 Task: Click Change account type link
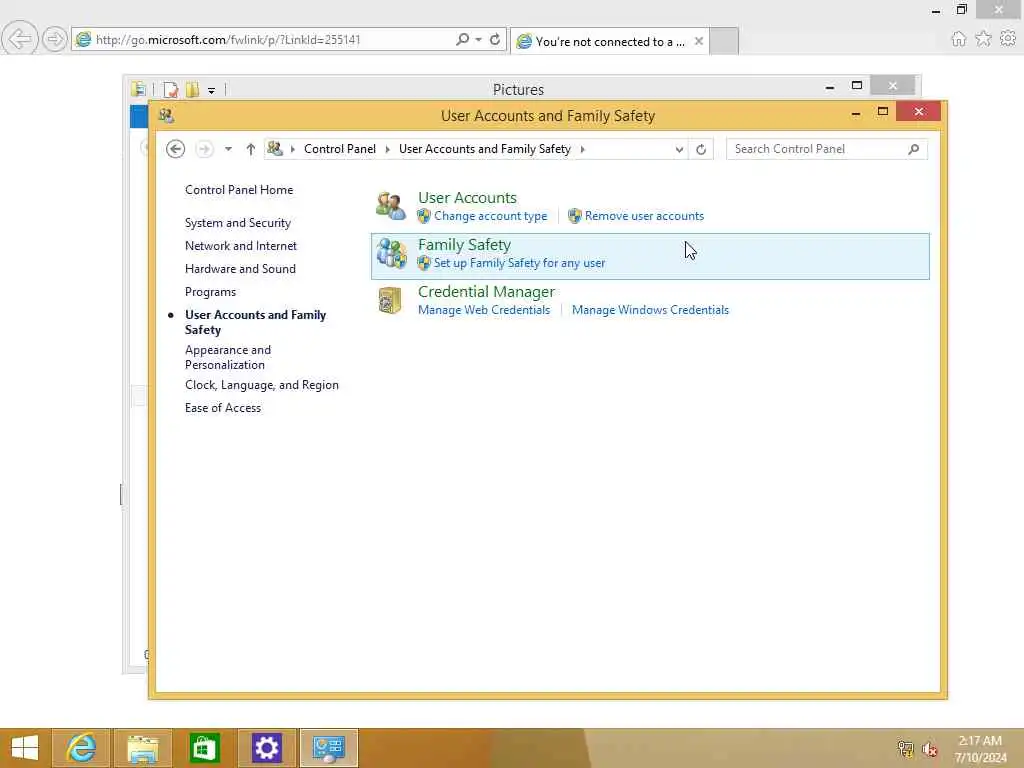490,216
